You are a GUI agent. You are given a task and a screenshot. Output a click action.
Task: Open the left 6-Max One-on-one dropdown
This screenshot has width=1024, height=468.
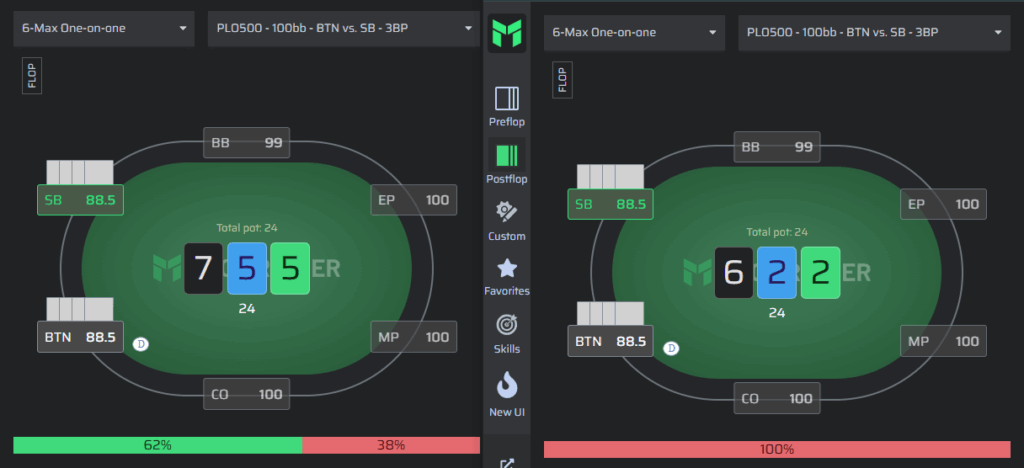[104, 29]
